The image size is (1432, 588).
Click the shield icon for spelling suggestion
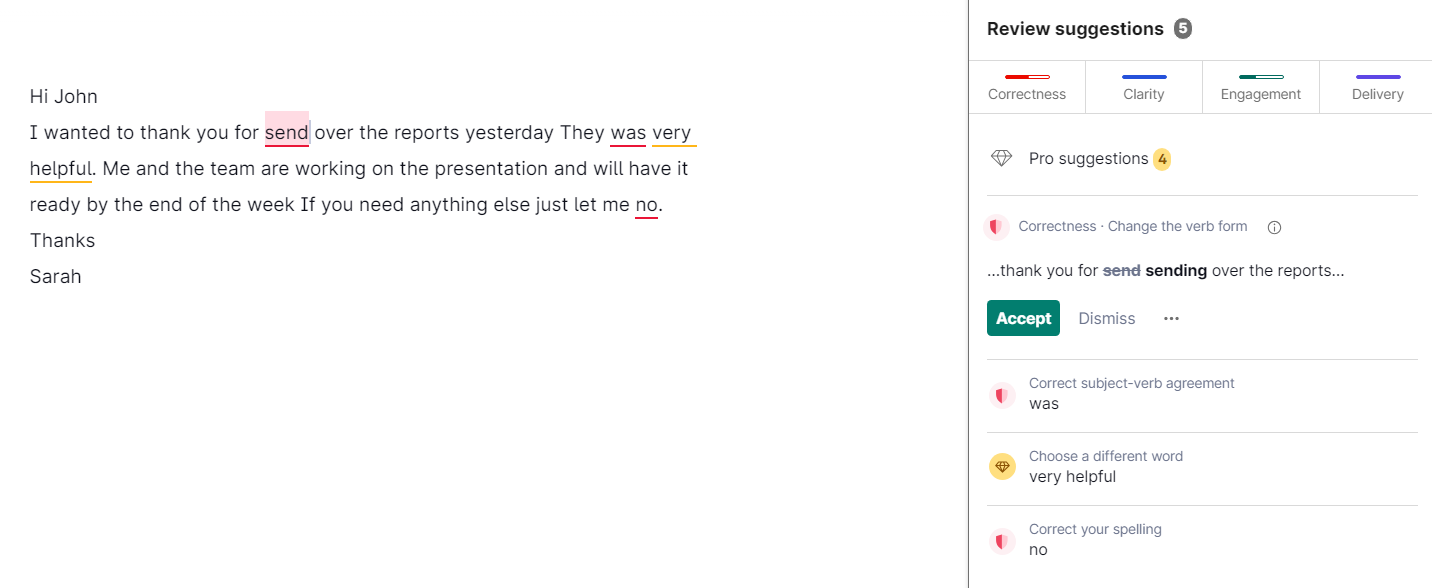tap(1002, 541)
